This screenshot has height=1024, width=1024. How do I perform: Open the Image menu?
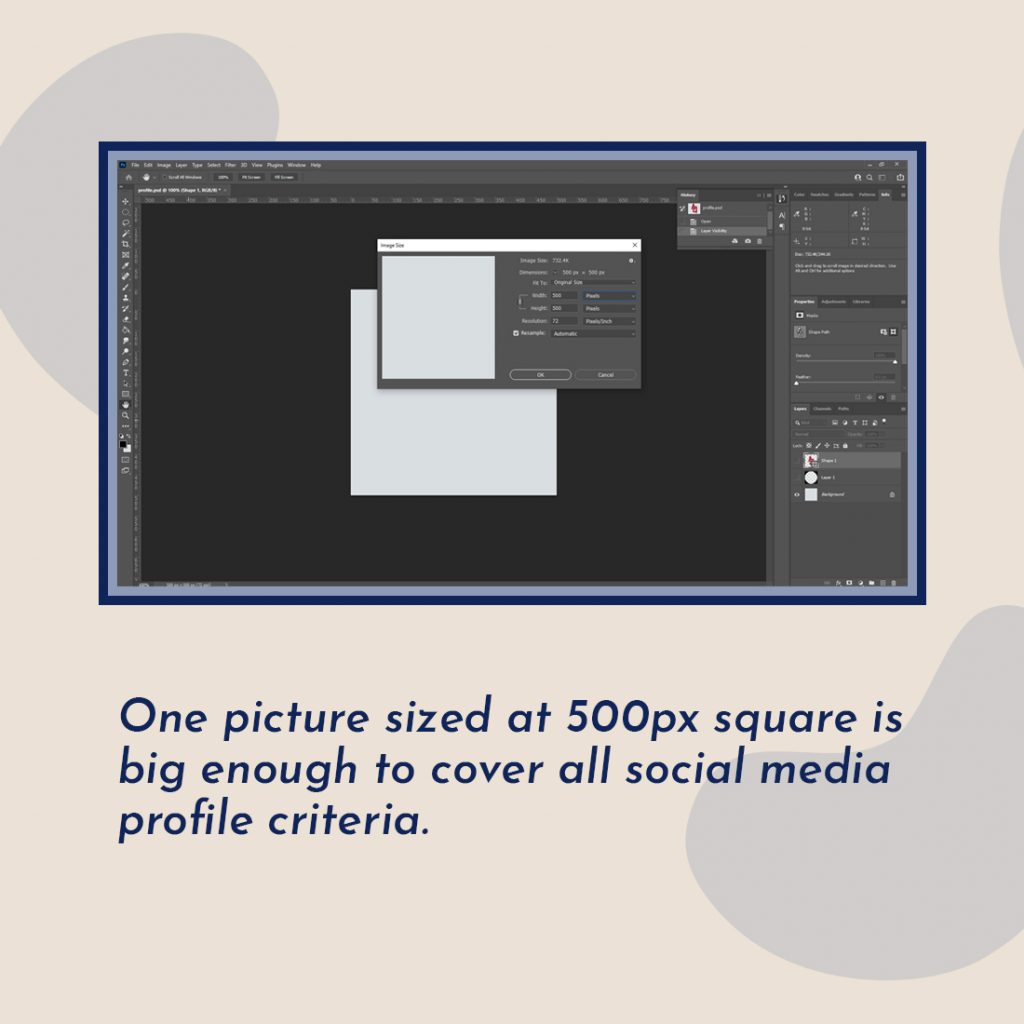click(x=164, y=165)
